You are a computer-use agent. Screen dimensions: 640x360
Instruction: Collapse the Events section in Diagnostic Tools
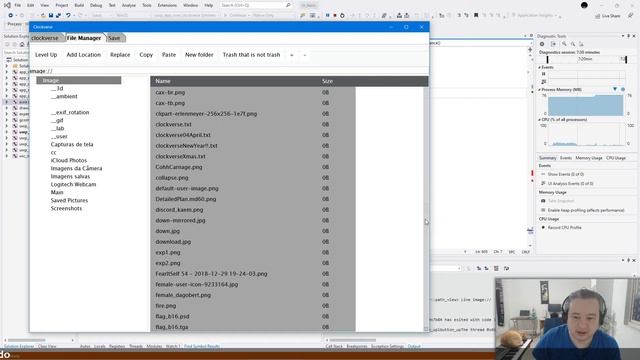tap(540, 67)
